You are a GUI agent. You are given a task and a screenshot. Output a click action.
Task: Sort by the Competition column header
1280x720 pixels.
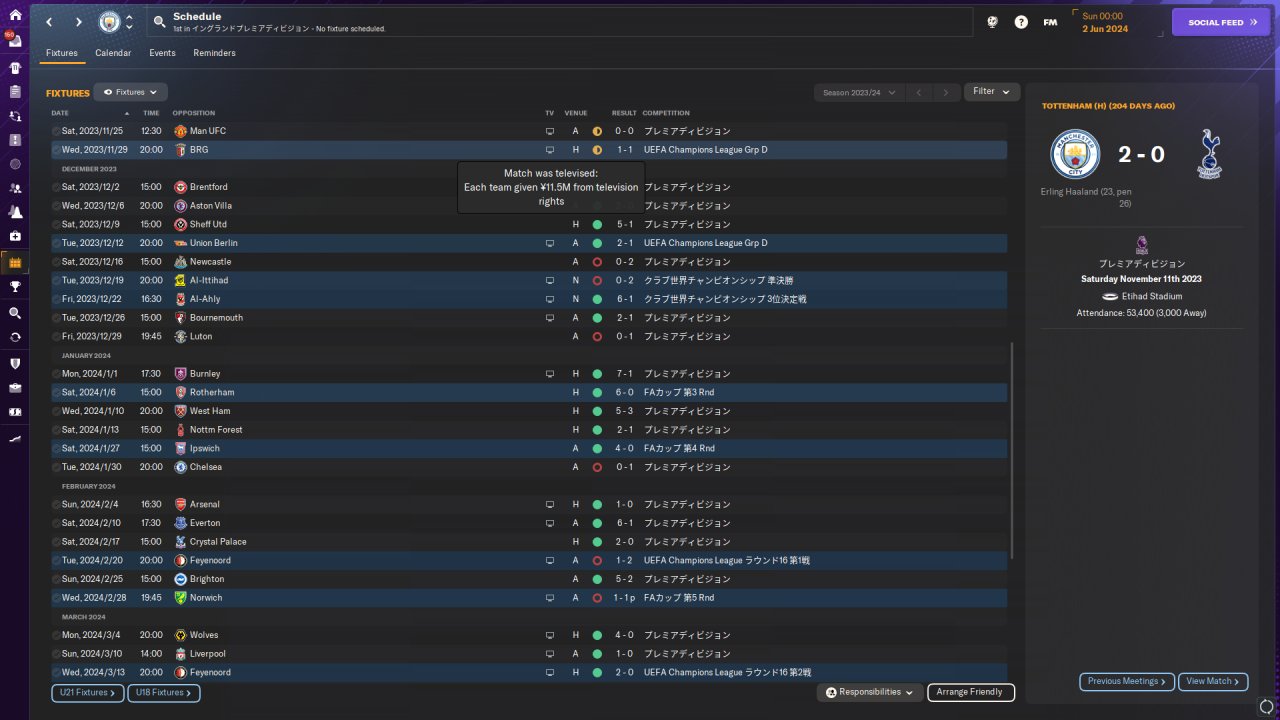pyautogui.click(x=666, y=113)
